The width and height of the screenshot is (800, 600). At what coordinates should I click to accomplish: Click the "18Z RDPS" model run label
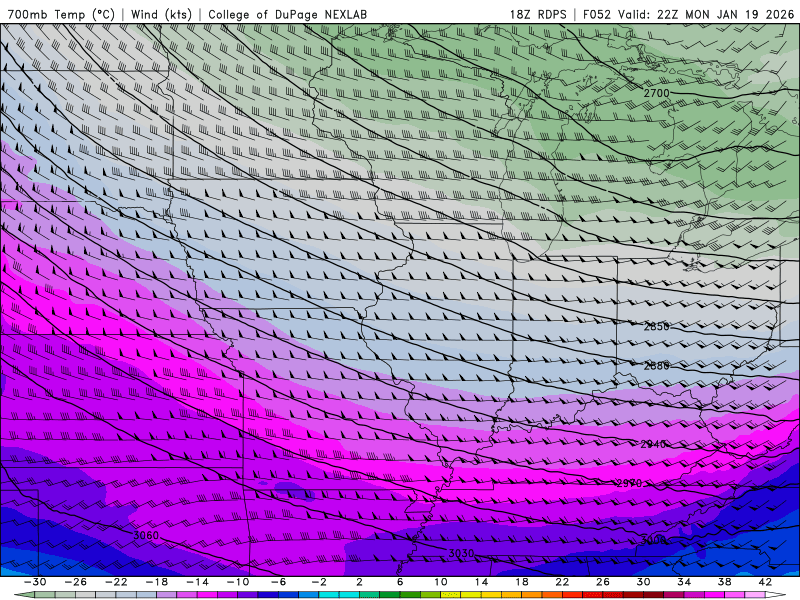(538, 14)
